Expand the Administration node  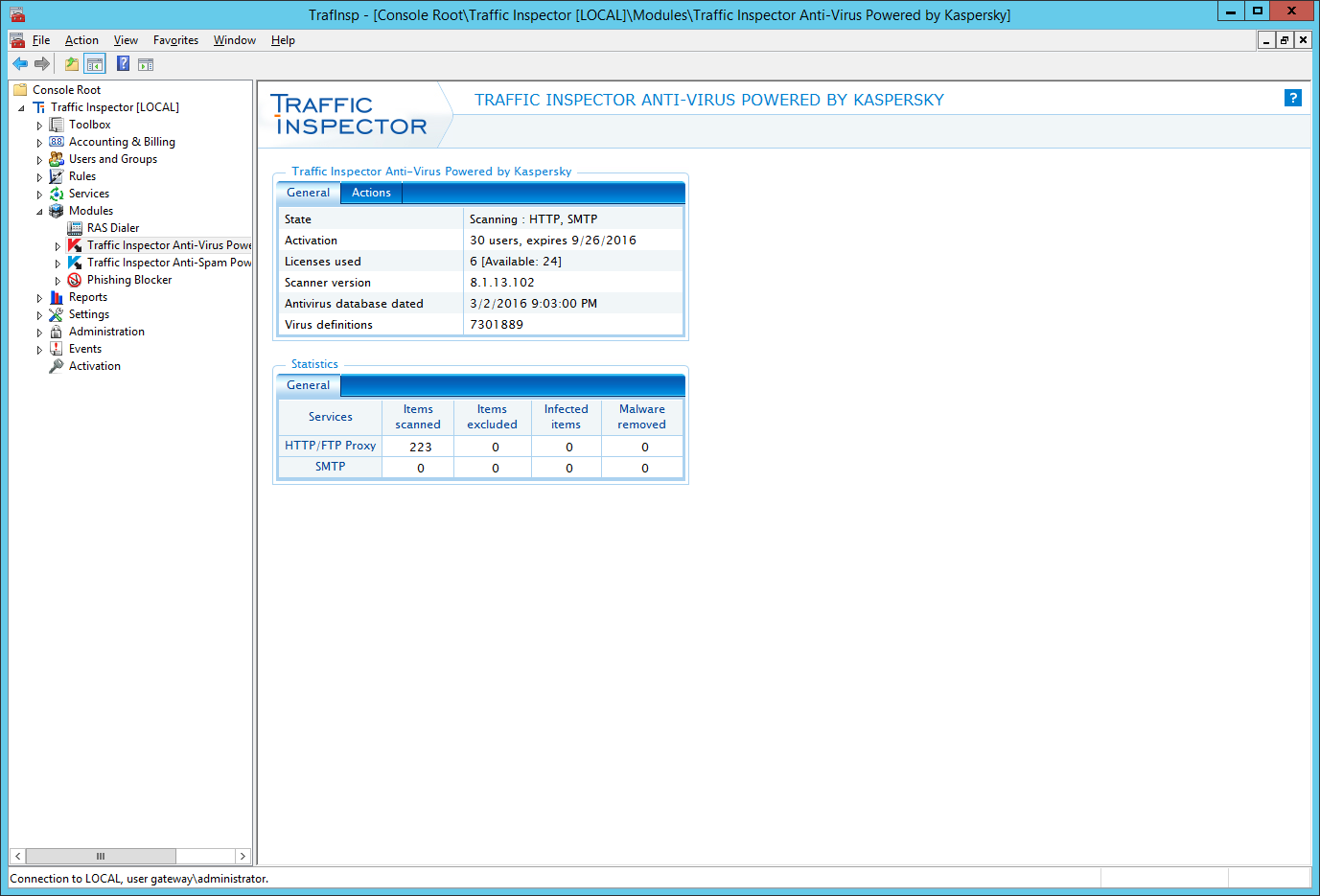pos(39,333)
